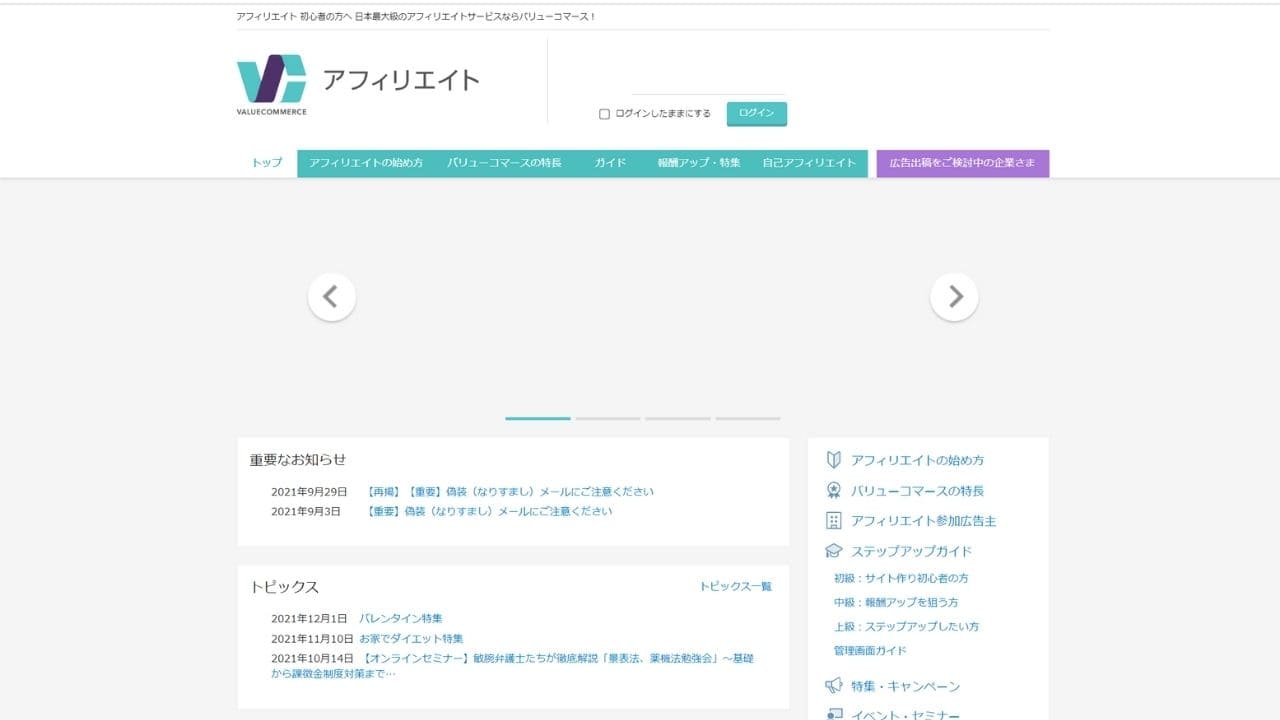1280x720 pixels.
Task: Click the graduation cap icon beside ステップアップガイド
Action: 833,551
